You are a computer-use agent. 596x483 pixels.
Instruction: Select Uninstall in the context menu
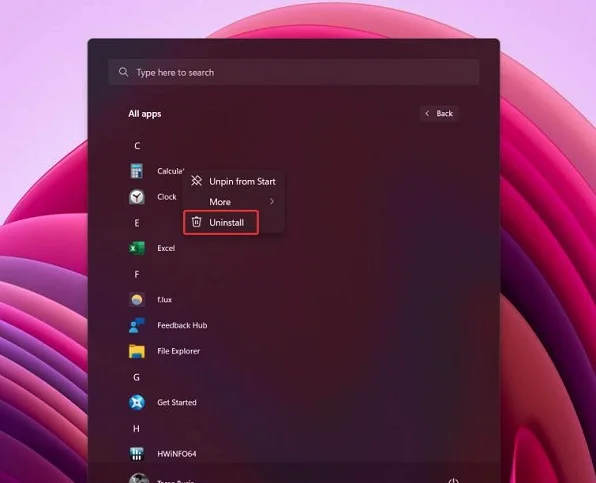(221, 222)
